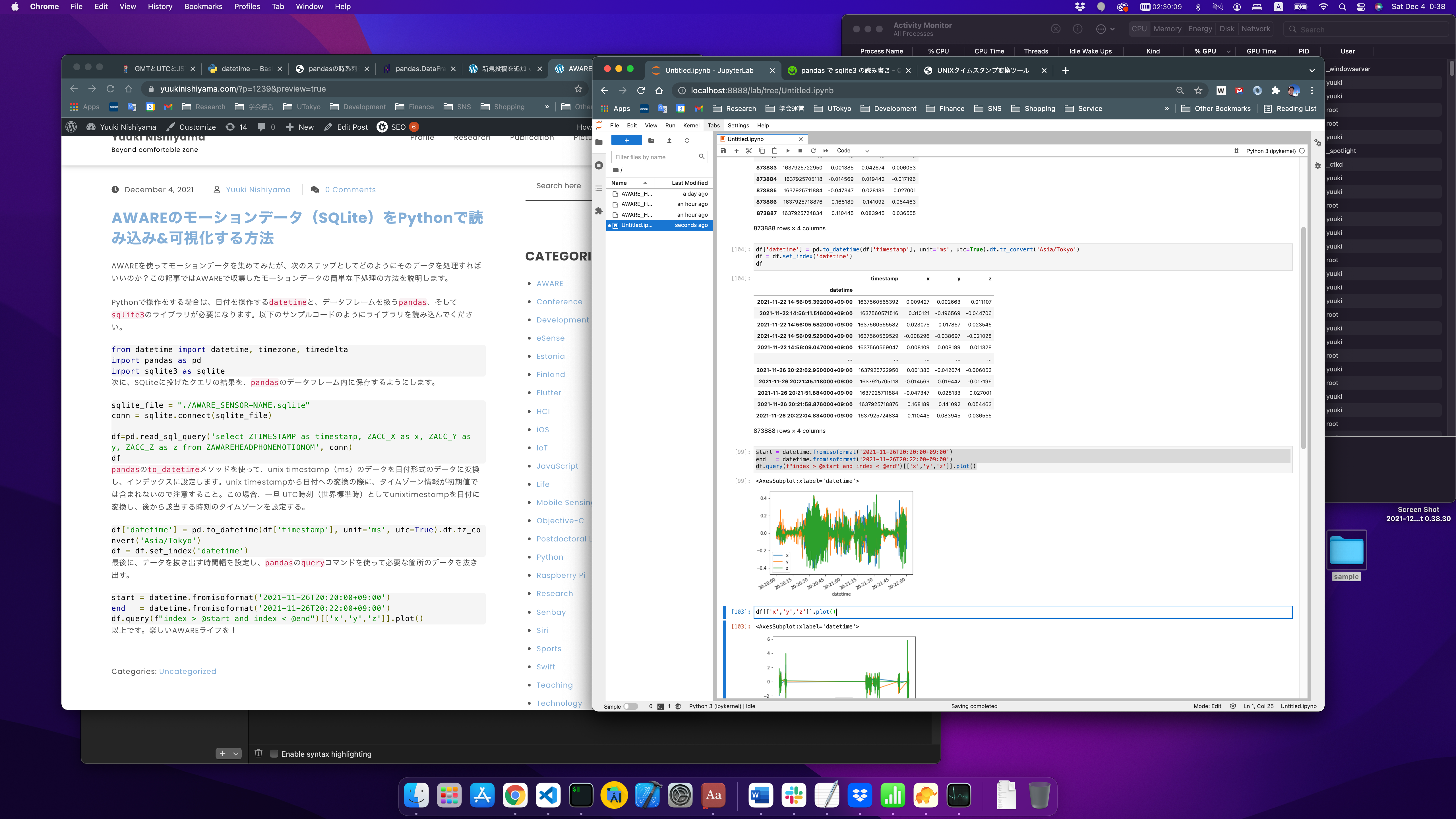
Task: Copy selected cells in notebook toolbar
Action: click(x=762, y=151)
